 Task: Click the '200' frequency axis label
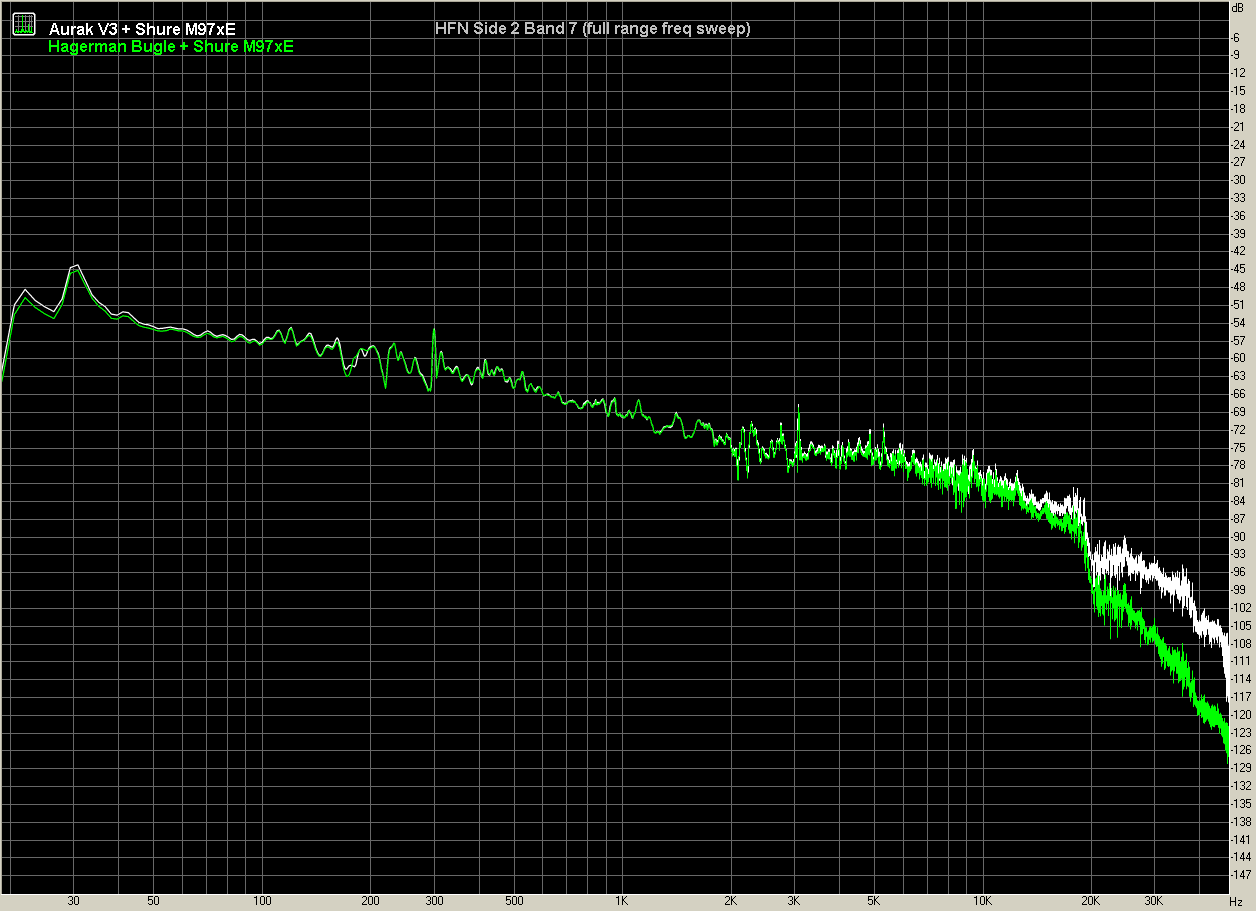click(x=371, y=902)
